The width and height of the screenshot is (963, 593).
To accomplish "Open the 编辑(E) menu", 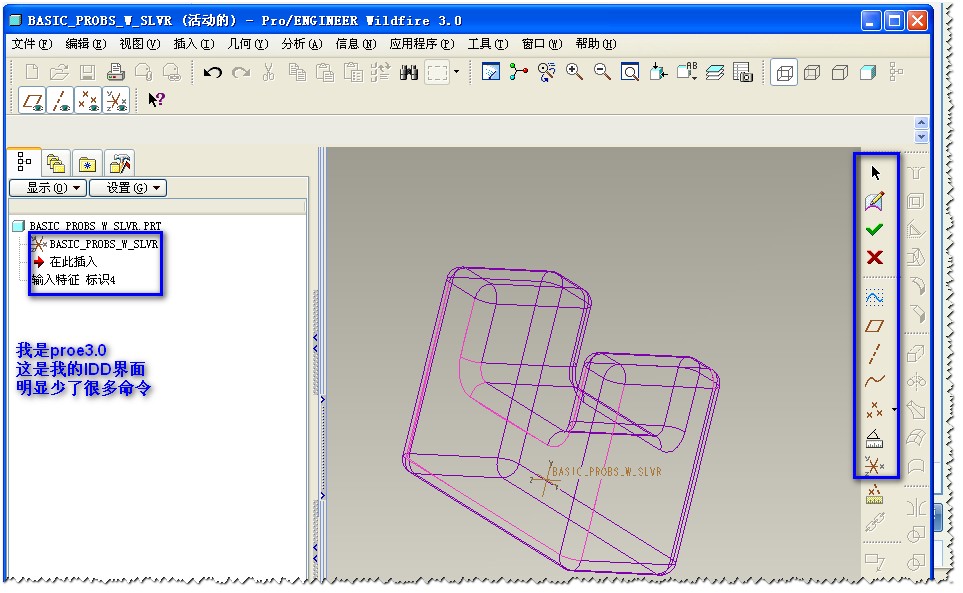I will click(x=86, y=44).
